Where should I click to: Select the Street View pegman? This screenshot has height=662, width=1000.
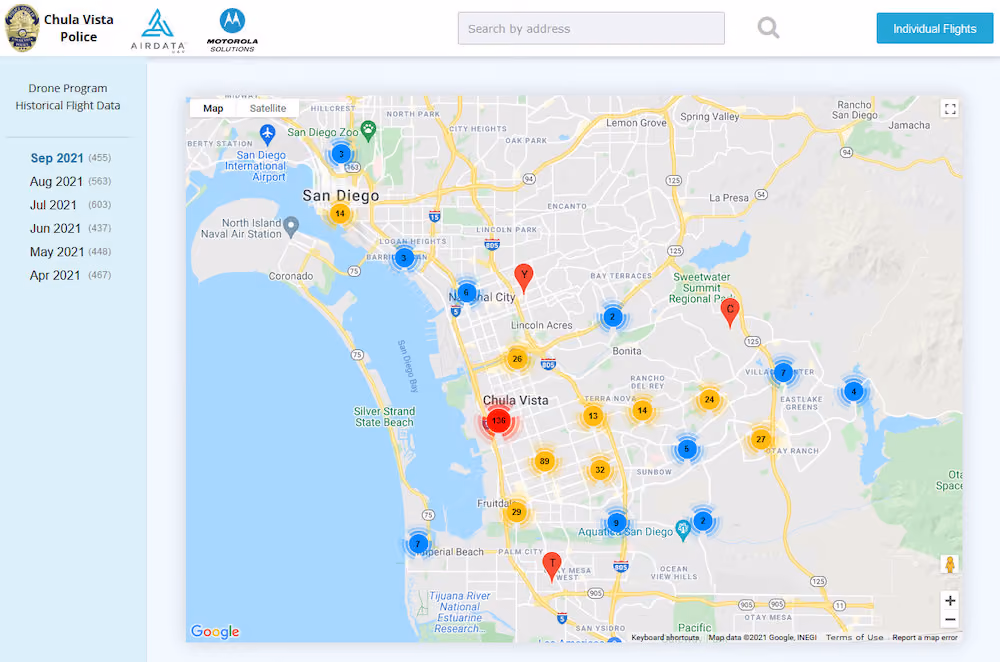pos(950,564)
